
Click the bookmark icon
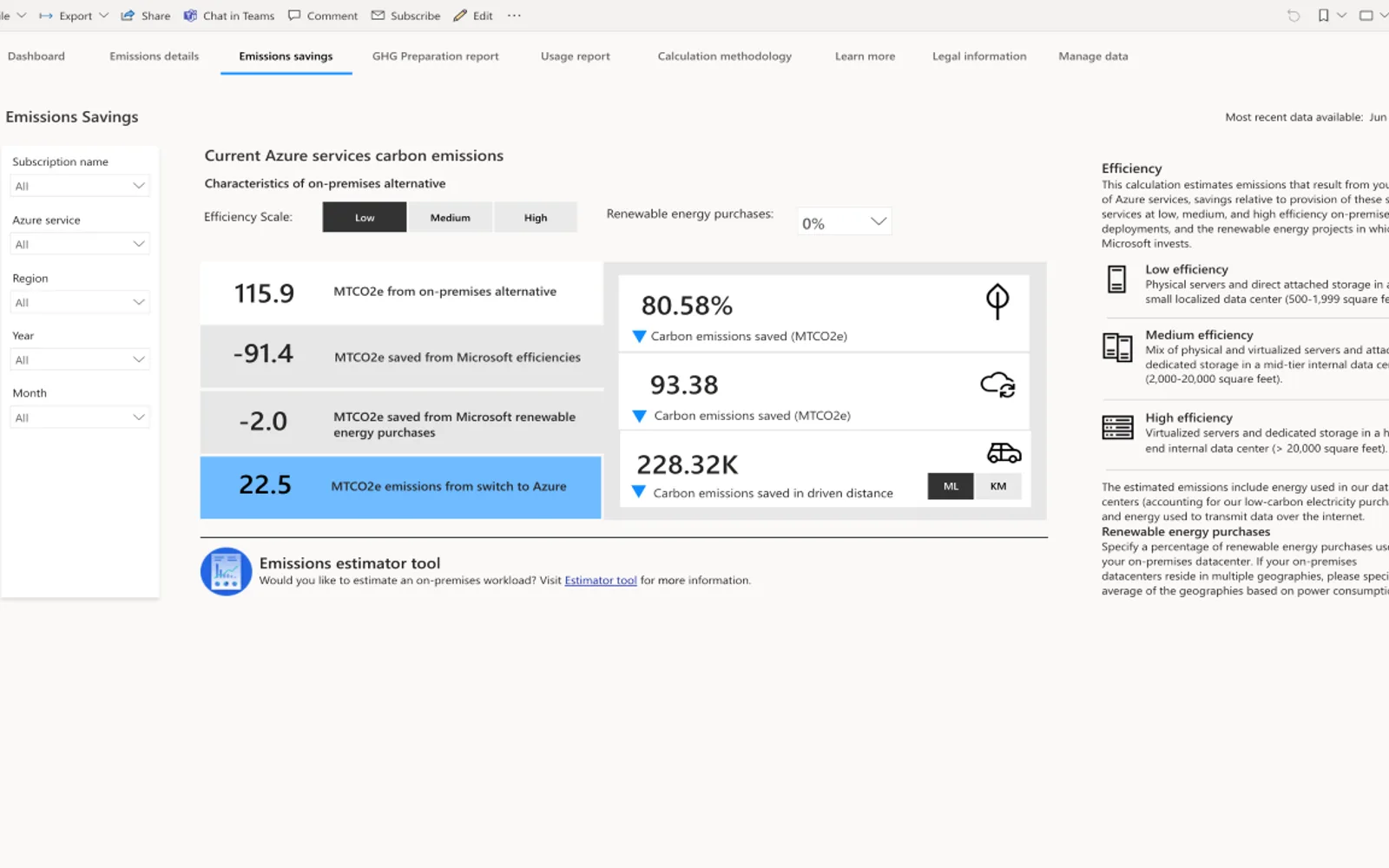click(x=1323, y=16)
